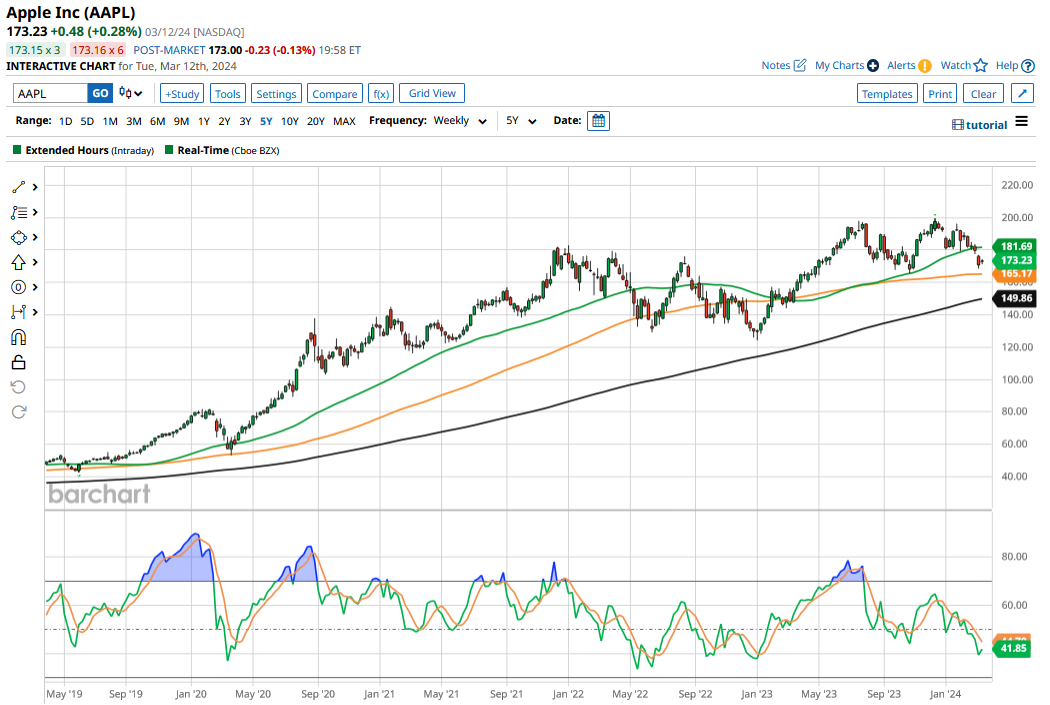Viewport: 1050px width, 705px height.
Task: Open the 5Y period dropdown
Action: (x=521, y=121)
